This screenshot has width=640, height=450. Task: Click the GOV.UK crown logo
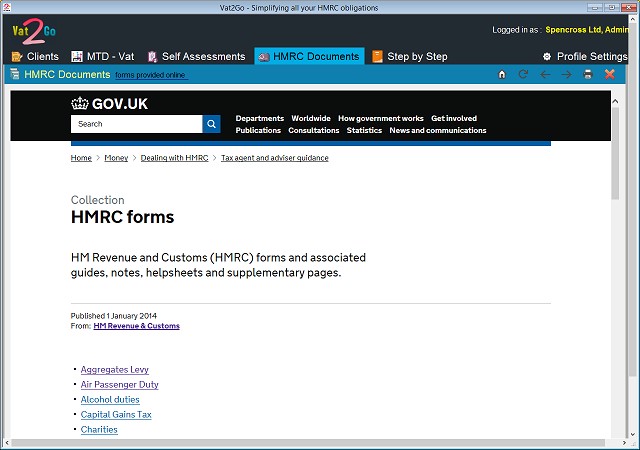click(80, 104)
